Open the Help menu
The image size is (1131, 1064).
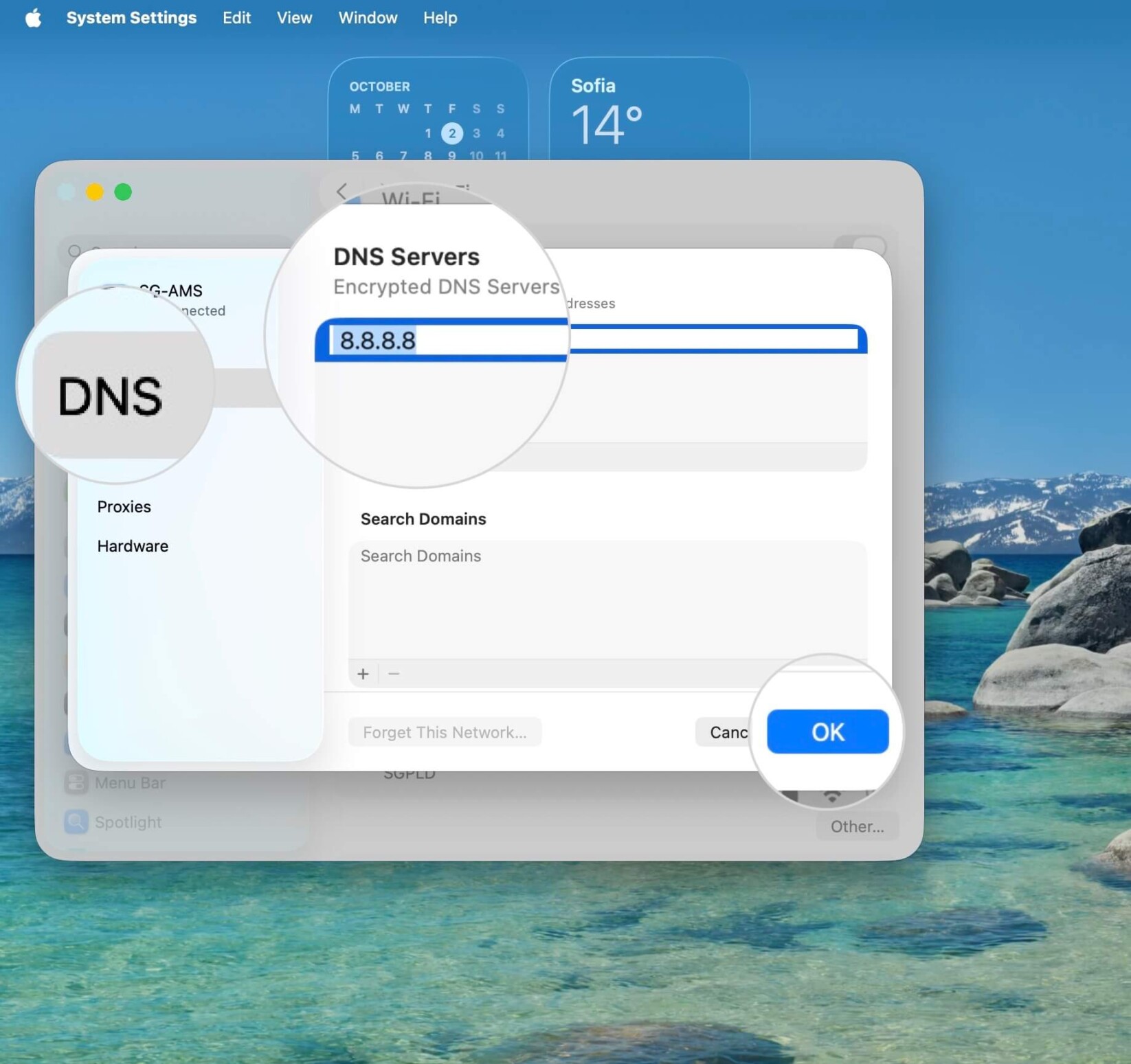tap(440, 18)
